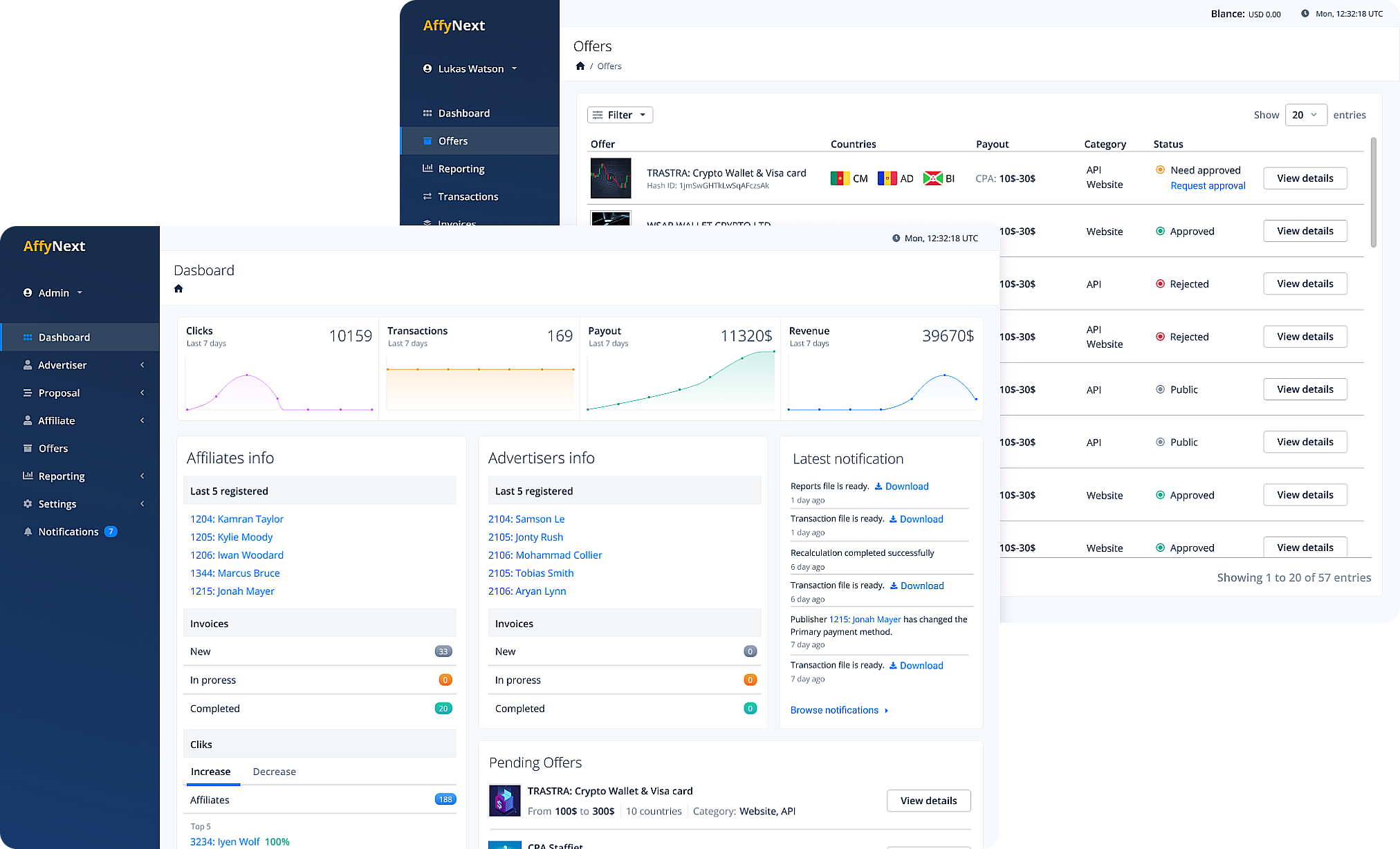The width and height of the screenshot is (1400, 849).
Task: Click the Affiliate person icon in sidebar
Action: click(28, 420)
